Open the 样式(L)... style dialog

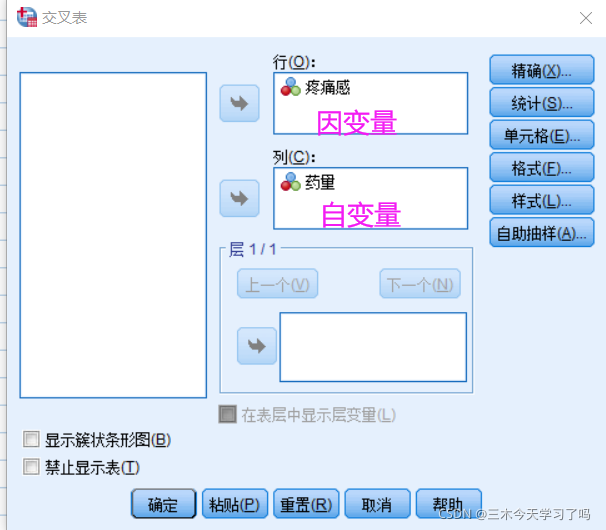click(541, 200)
